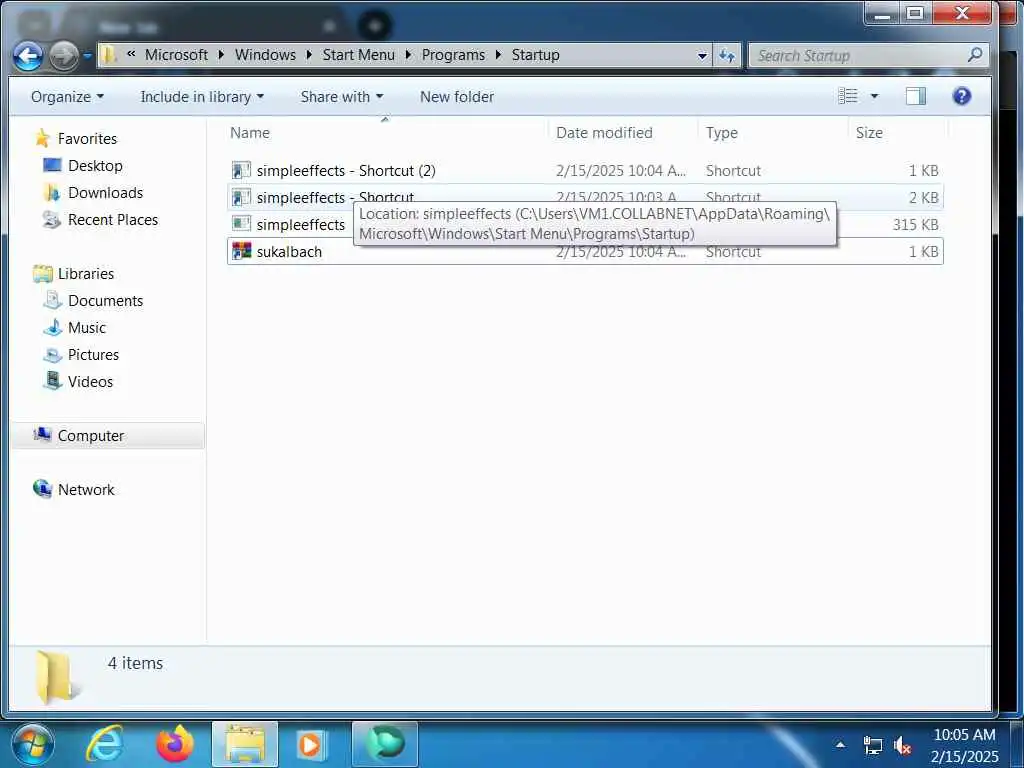Open Desktop in the navigation pane
This screenshot has height=768, width=1024.
95,166
